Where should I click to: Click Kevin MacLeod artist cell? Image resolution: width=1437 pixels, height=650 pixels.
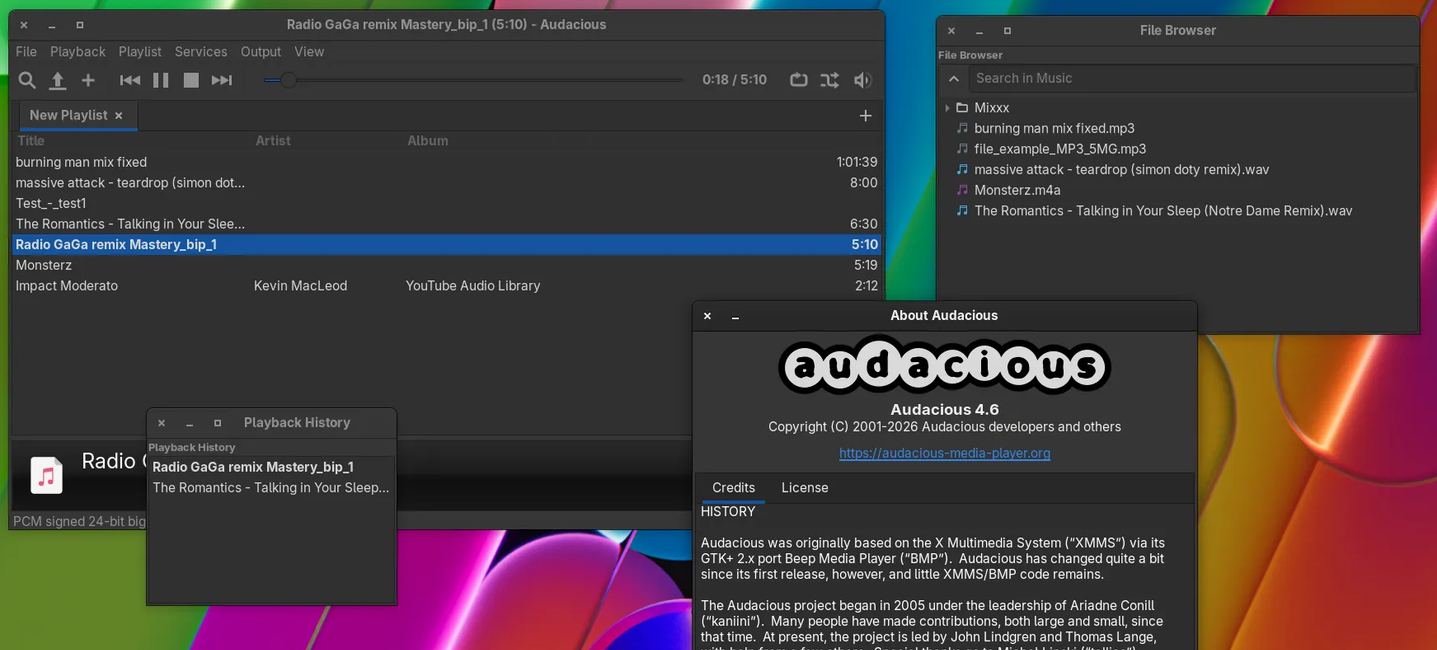click(300, 286)
